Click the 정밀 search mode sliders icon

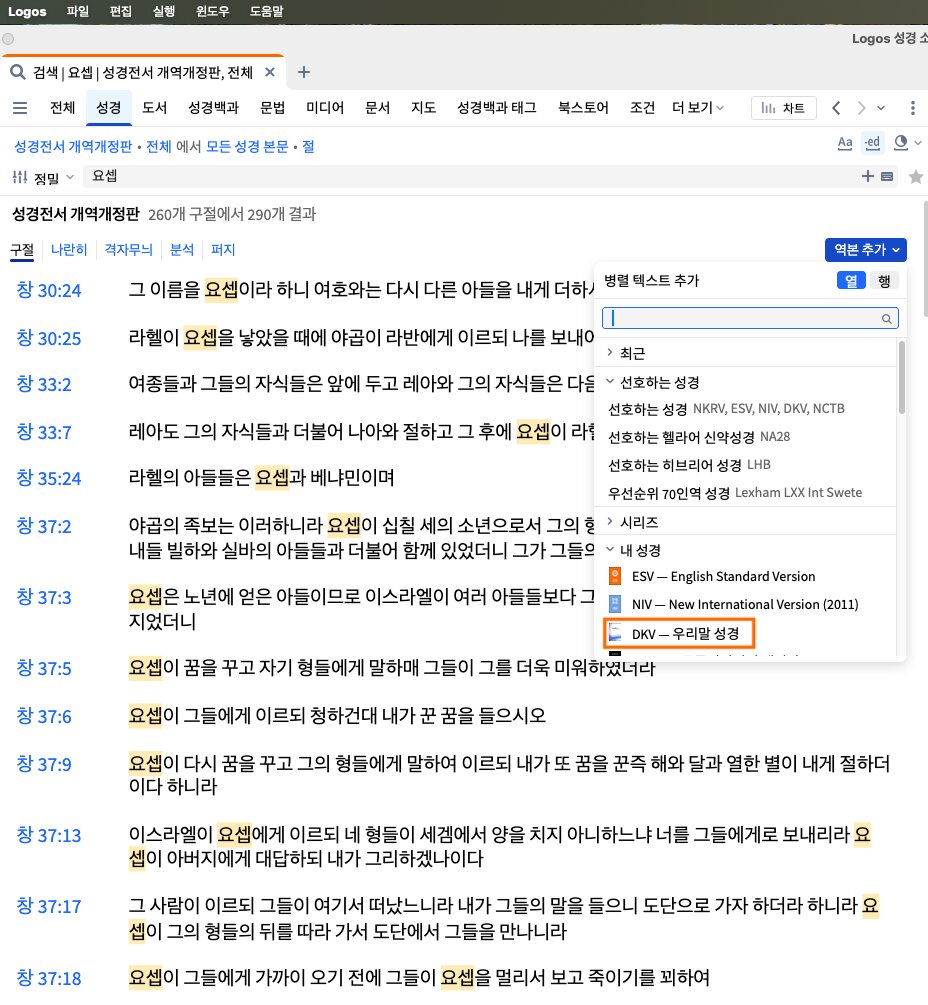tap(20, 177)
